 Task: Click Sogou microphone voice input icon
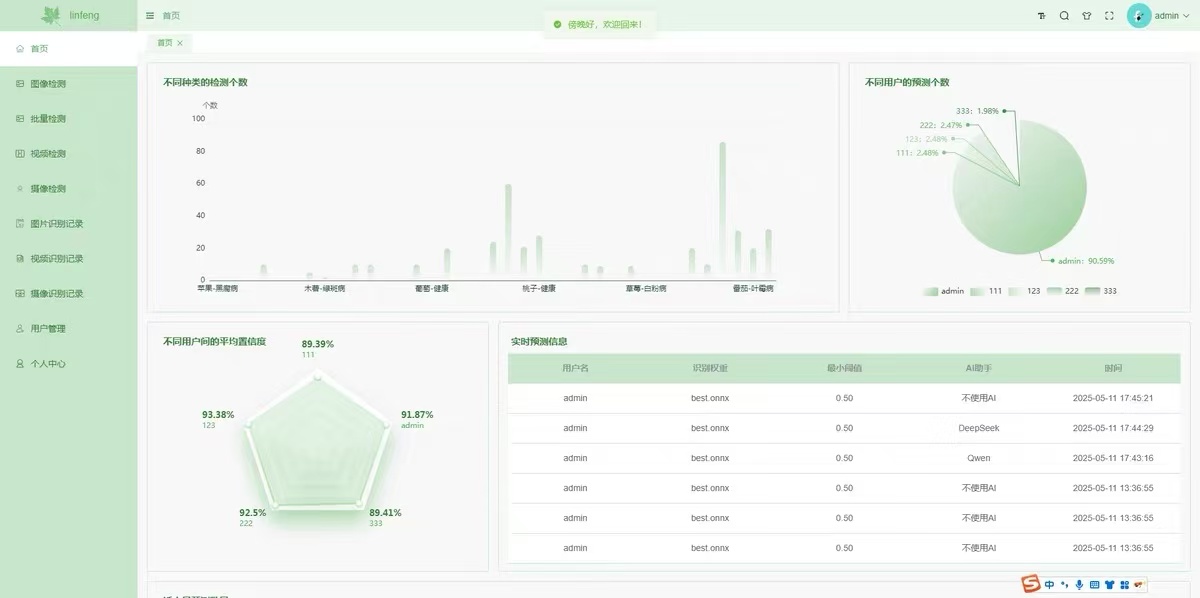1080,585
